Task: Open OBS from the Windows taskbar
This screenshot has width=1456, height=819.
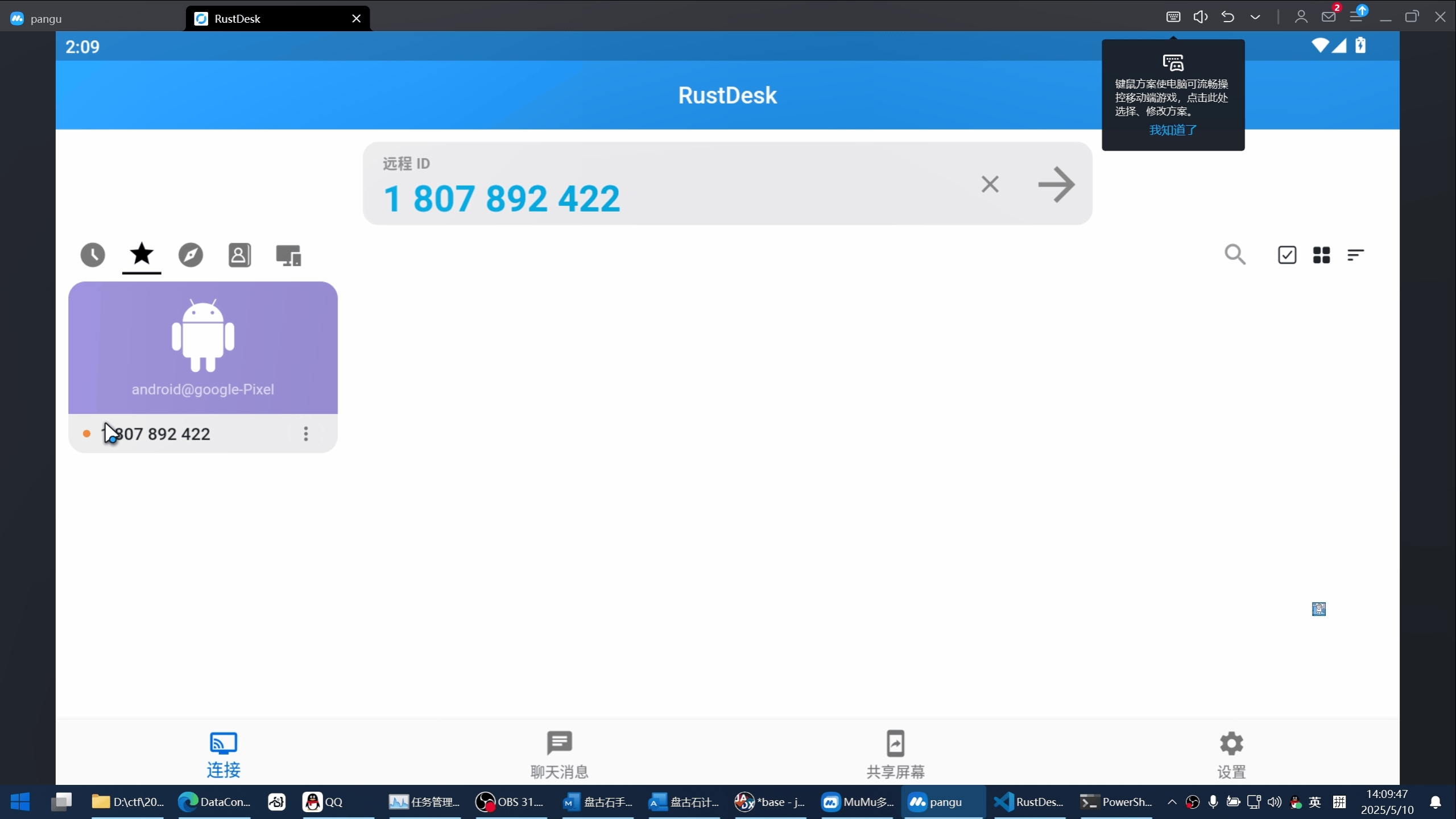Action: [x=510, y=802]
